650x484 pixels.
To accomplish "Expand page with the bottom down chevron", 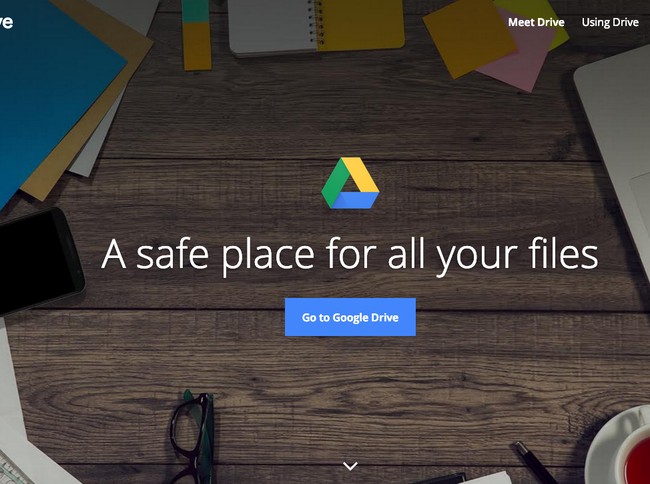I will 350,465.
